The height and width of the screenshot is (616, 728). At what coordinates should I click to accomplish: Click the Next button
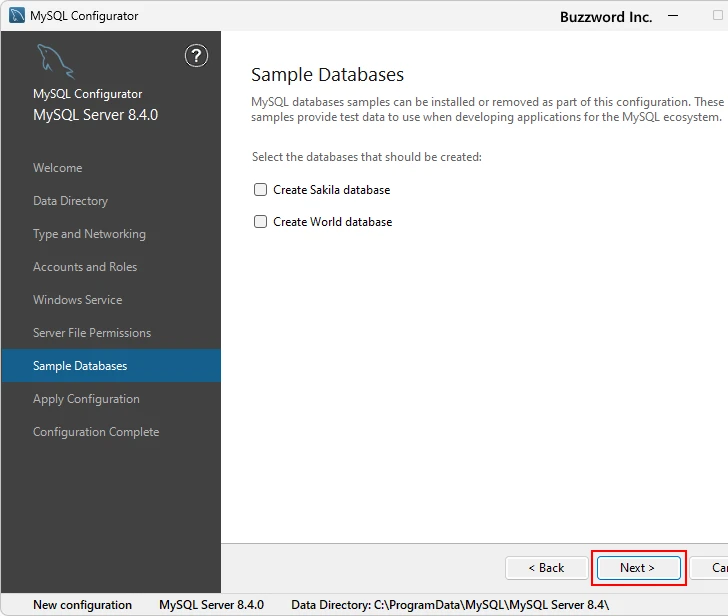[638, 568]
